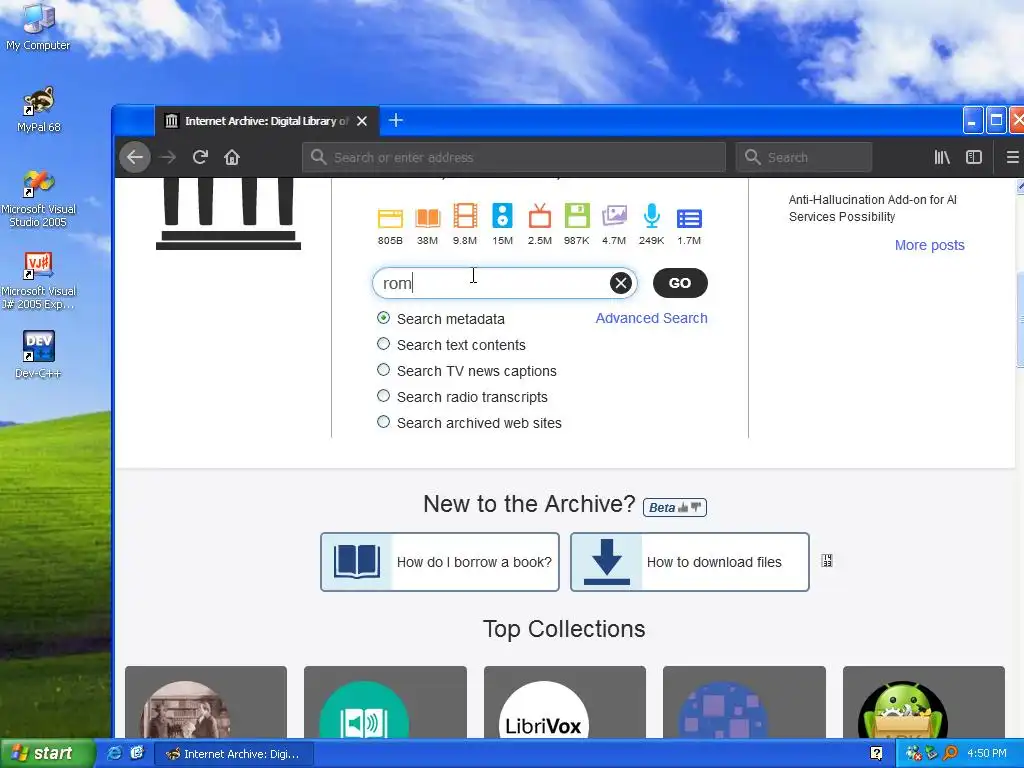Image resolution: width=1024 pixels, height=768 pixels.
Task: Click the Internet Archive building logo
Action: (x=229, y=214)
